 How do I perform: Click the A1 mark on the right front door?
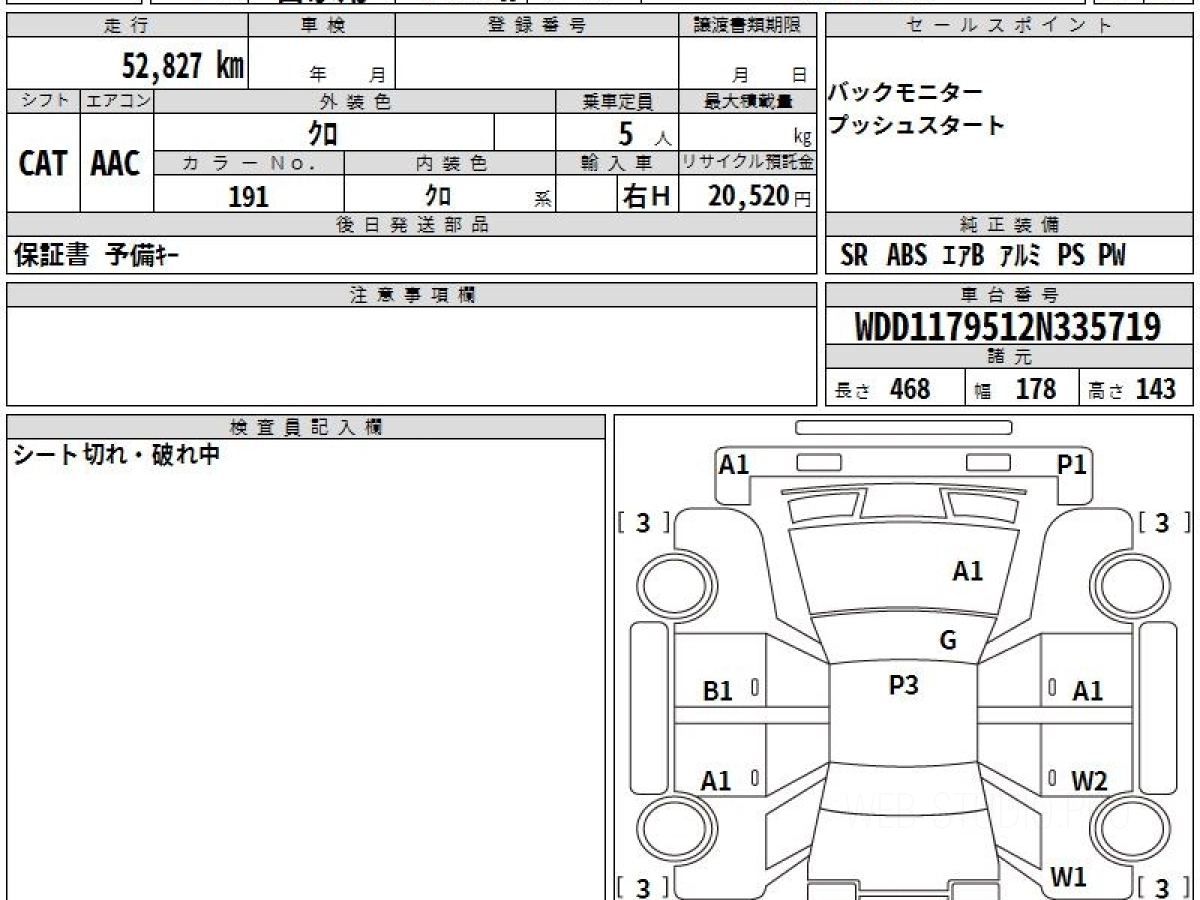(1088, 691)
